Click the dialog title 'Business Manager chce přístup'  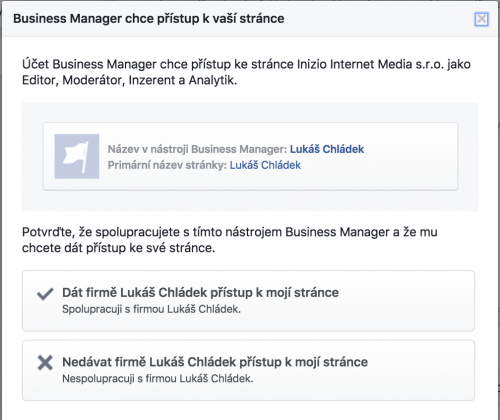[149, 19]
